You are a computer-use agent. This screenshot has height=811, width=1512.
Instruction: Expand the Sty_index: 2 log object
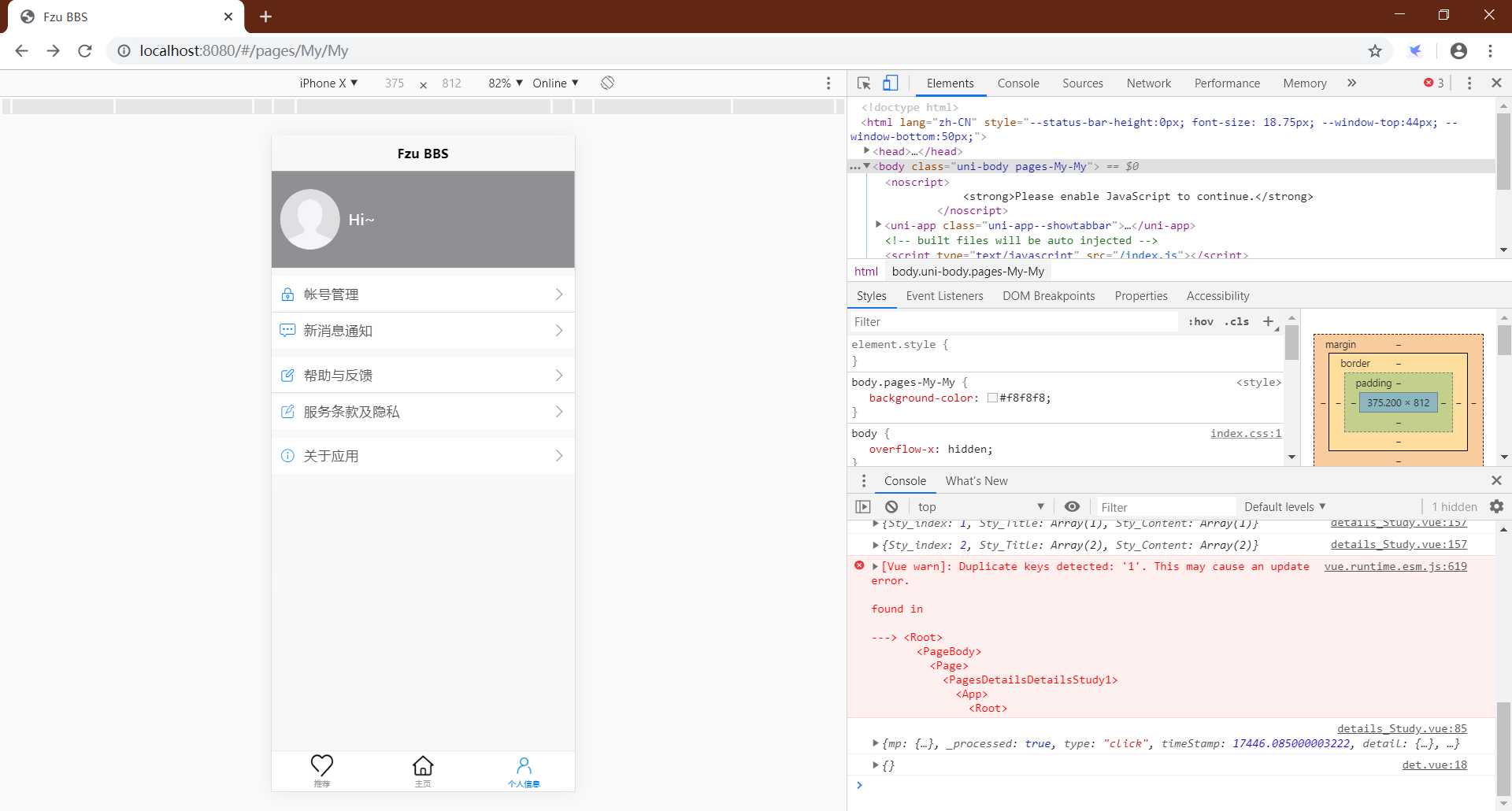875,545
